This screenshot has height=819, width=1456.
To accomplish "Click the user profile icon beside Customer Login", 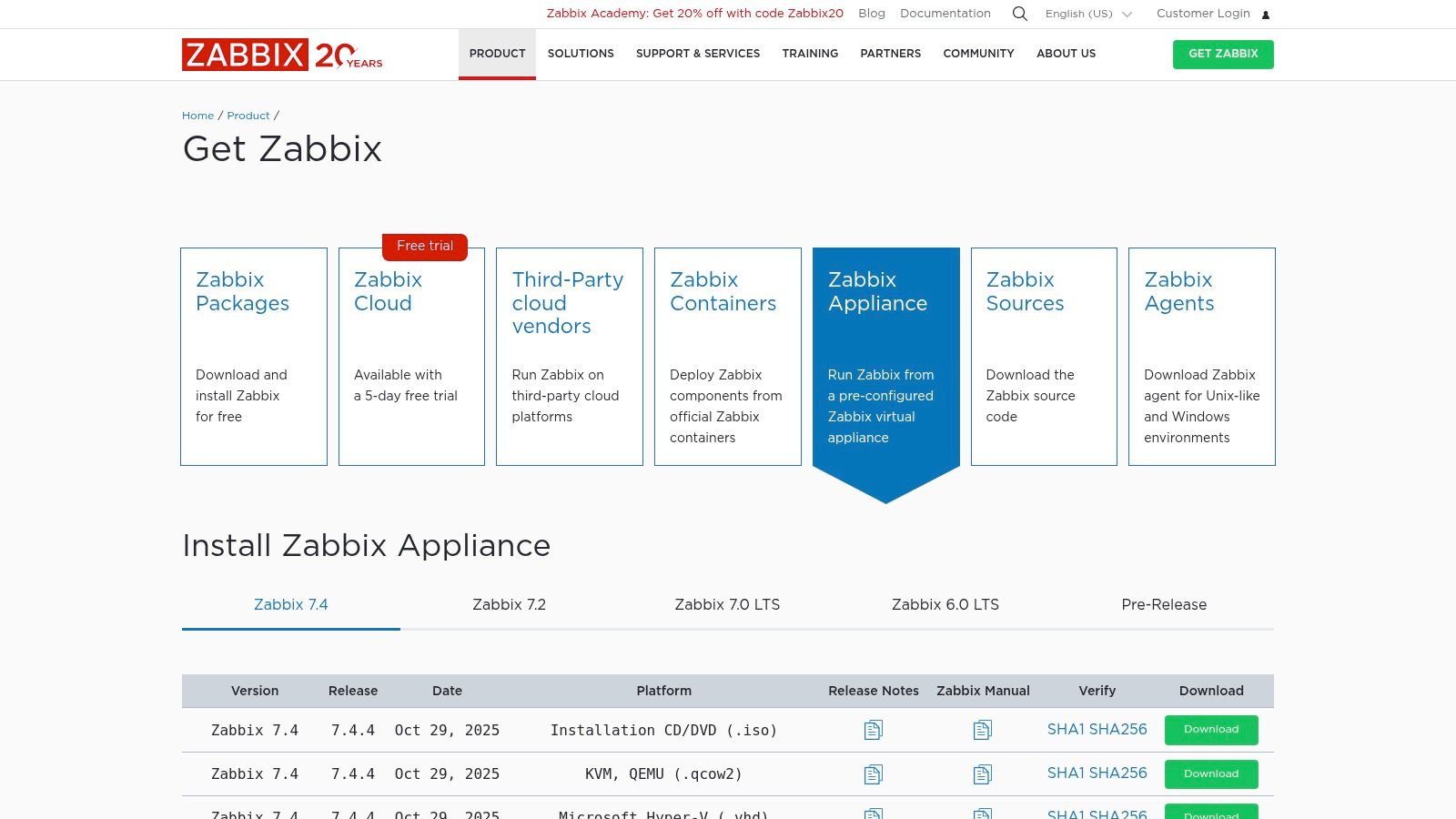I will coord(1266,14).
